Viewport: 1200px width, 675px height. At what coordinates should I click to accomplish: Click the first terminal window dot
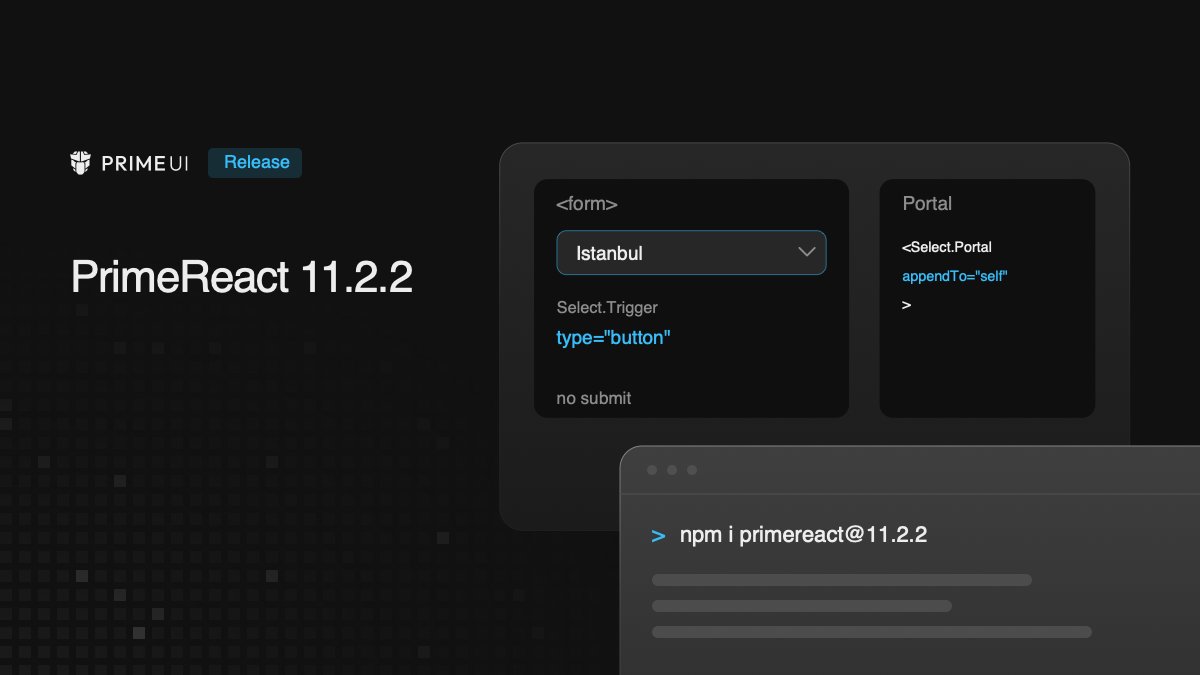pyautogui.click(x=652, y=470)
